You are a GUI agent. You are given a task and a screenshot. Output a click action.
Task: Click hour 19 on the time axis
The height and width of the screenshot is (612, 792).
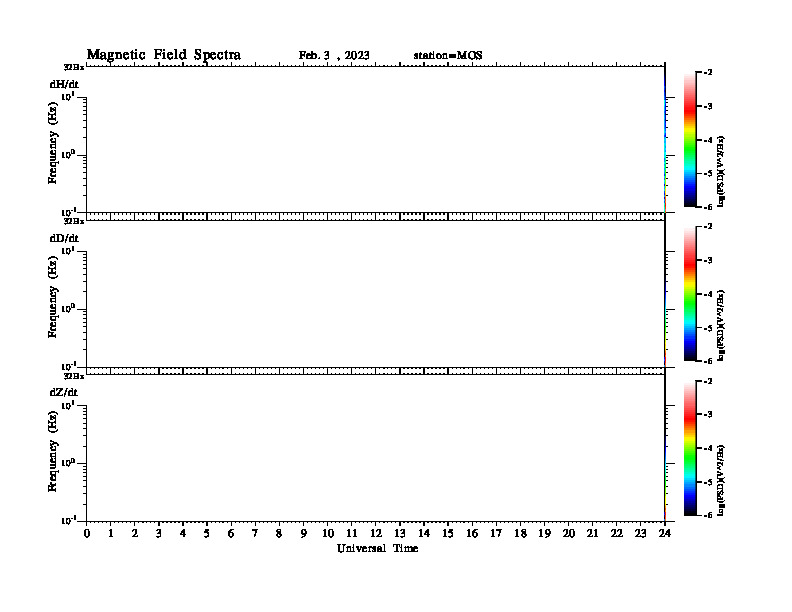(x=544, y=534)
